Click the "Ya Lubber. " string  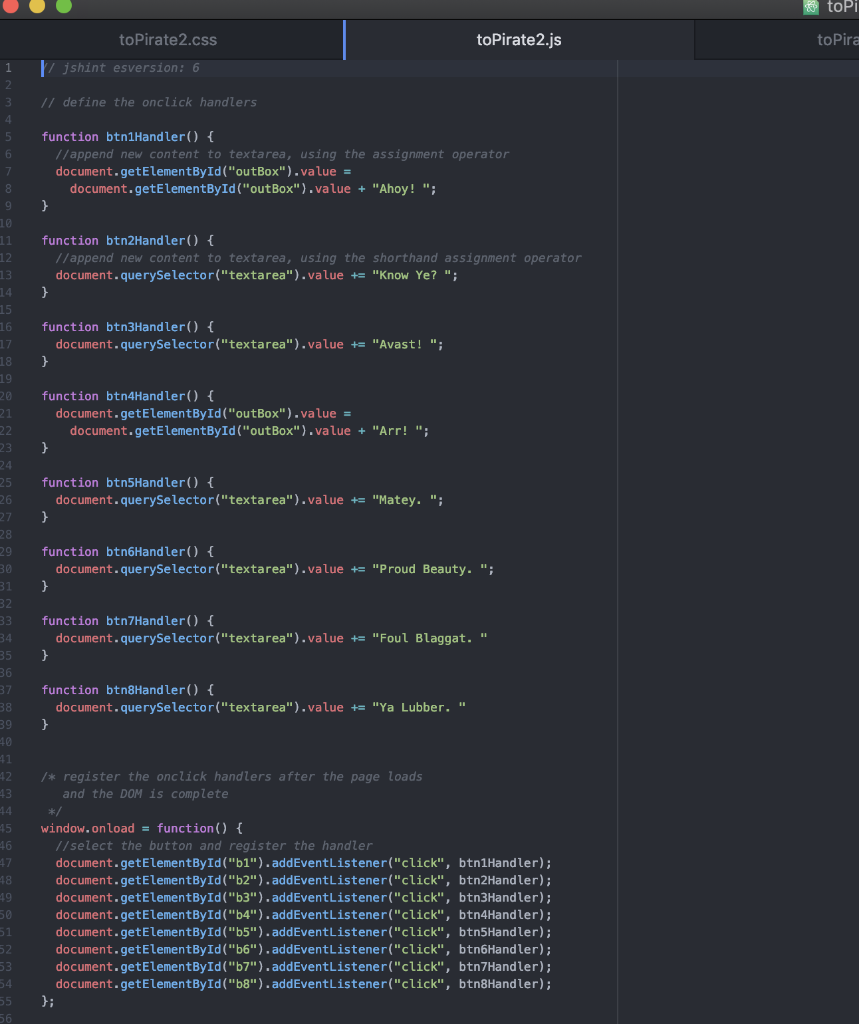tap(419, 708)
